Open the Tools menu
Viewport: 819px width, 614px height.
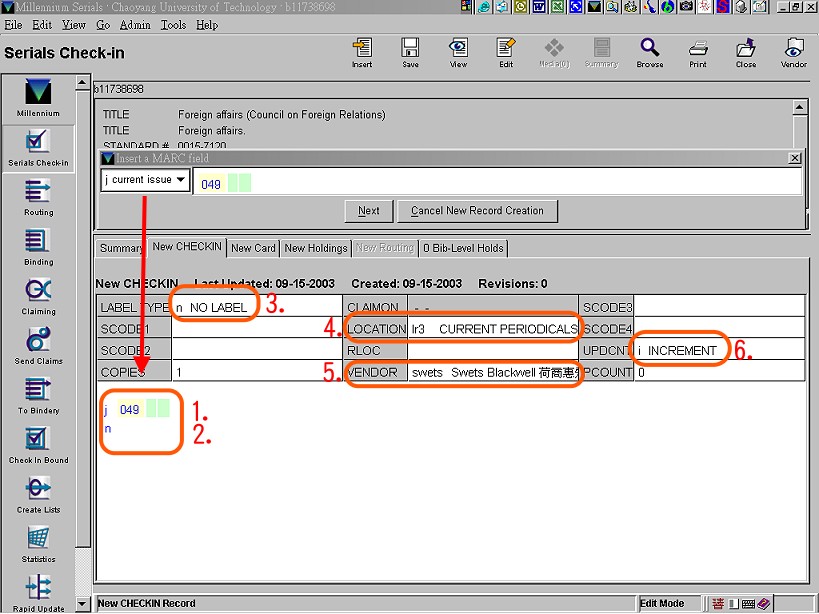point(173,25)
